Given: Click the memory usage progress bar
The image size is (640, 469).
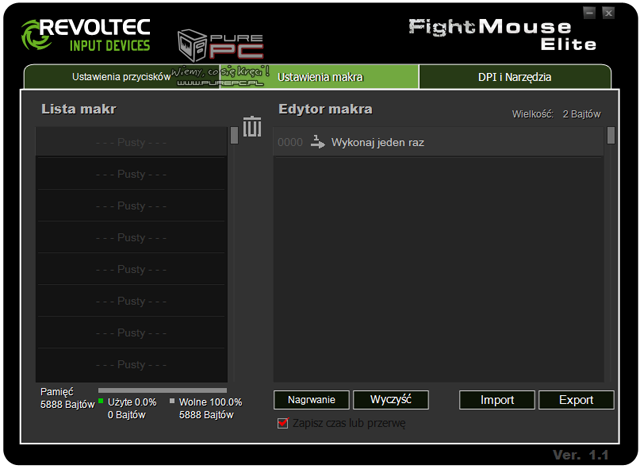Looking at the screenshot, I should point(162,390).
